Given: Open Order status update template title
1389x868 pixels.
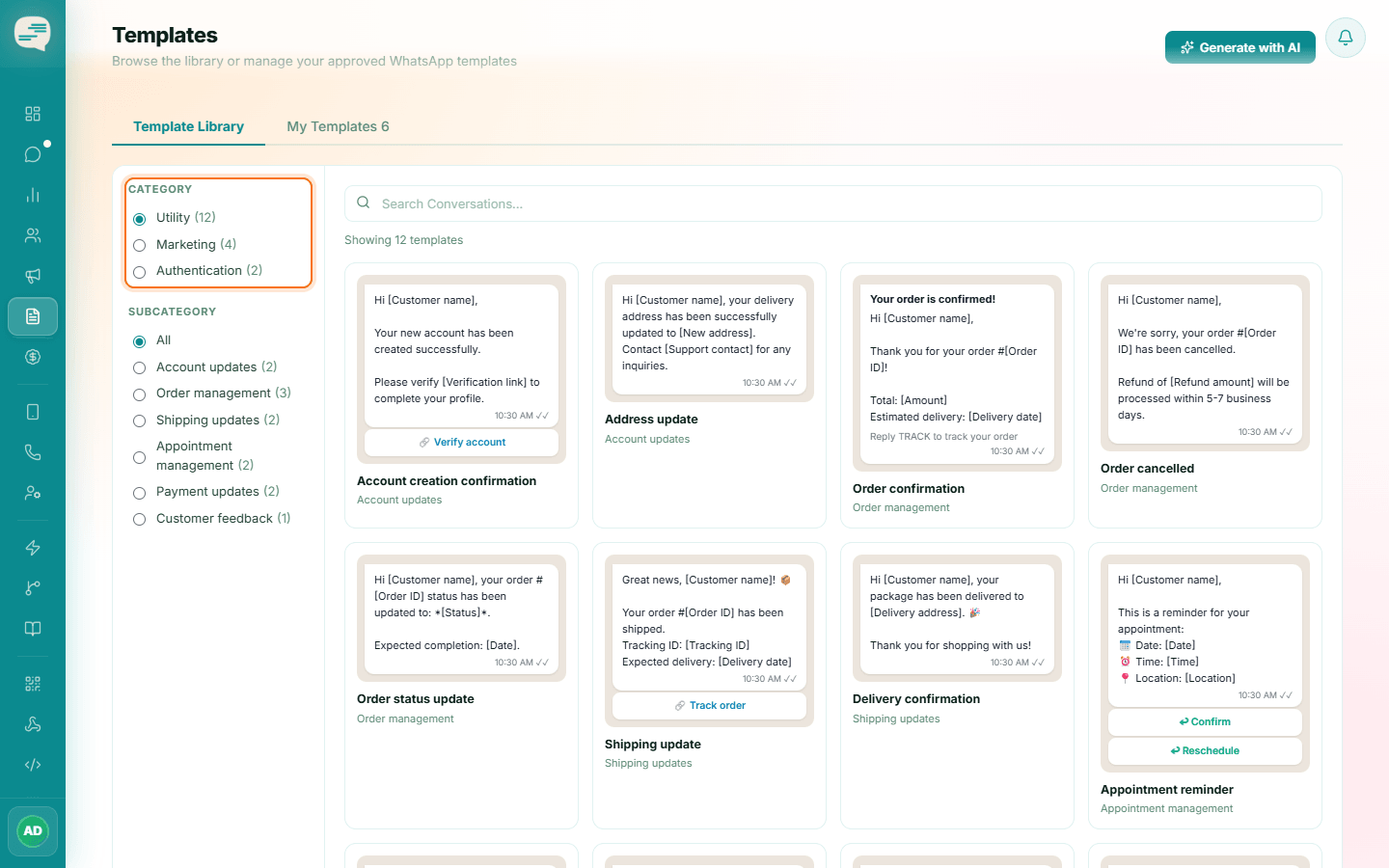Looking at the screenshot, I should click(416, 699).
